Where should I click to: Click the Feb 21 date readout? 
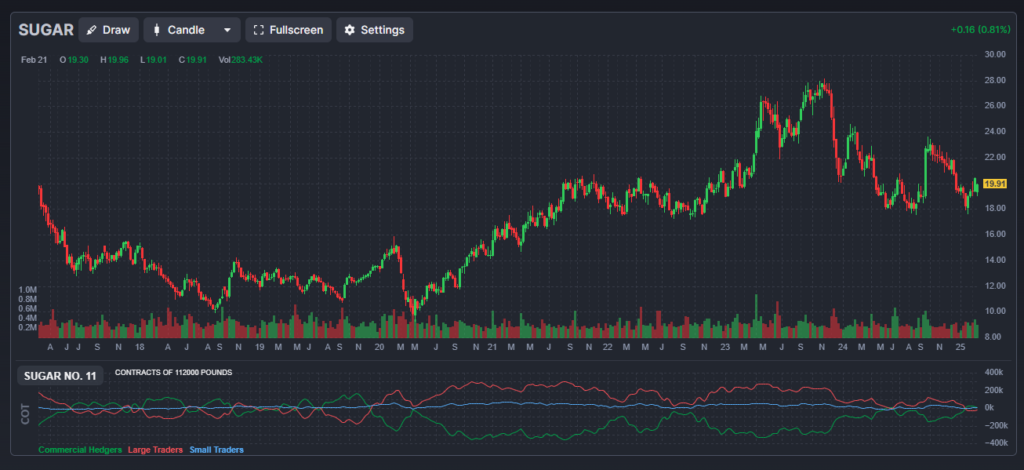(x=33, y=60)
